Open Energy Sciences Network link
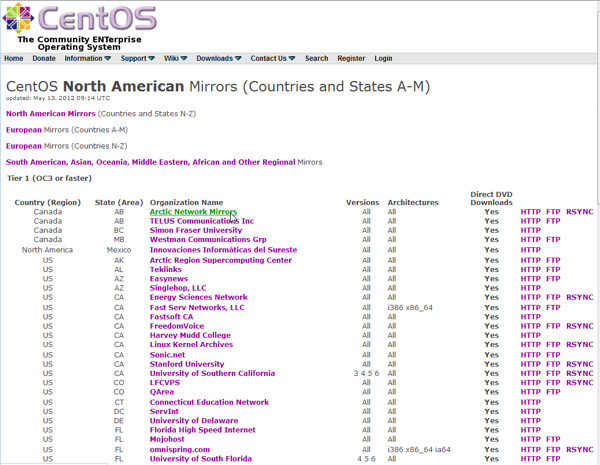The image size is (600, 465). 199,297
